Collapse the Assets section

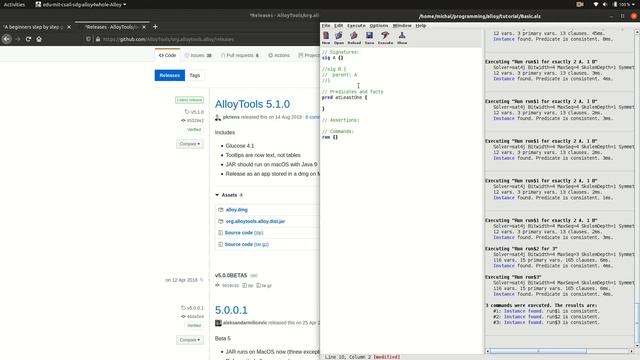pyautogui.click(x=229, y=195)
